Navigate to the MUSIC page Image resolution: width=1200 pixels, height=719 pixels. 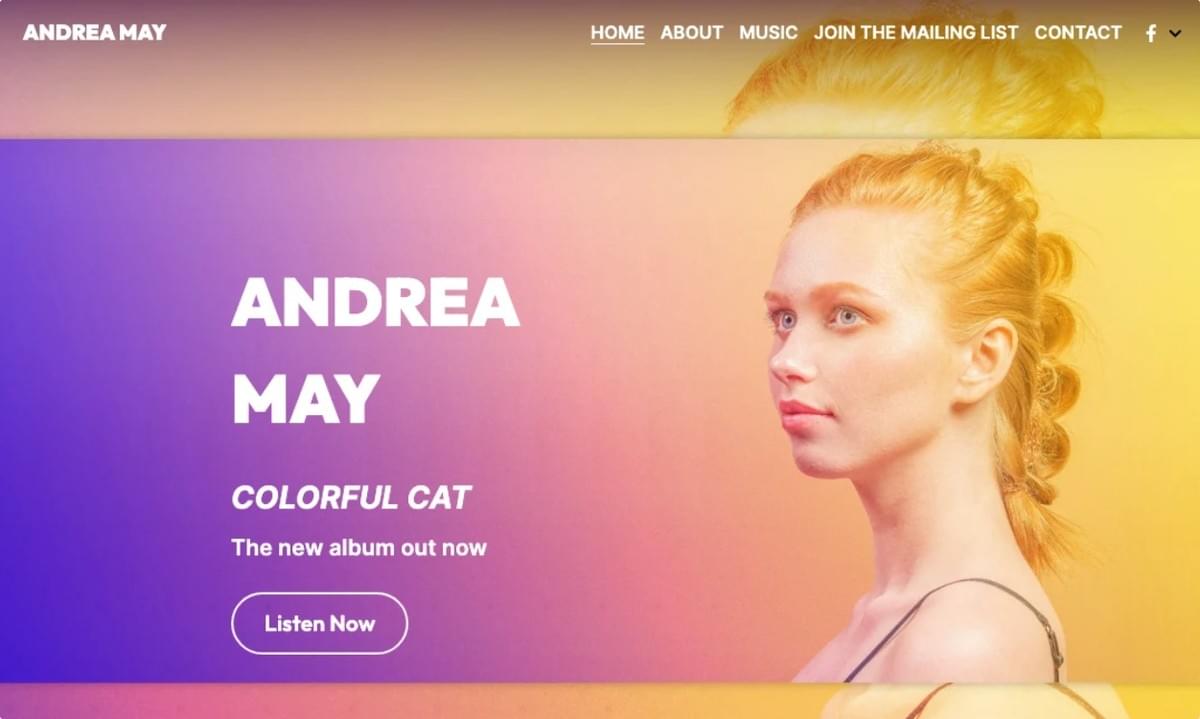pyautogui.click(x=768, y=32)
